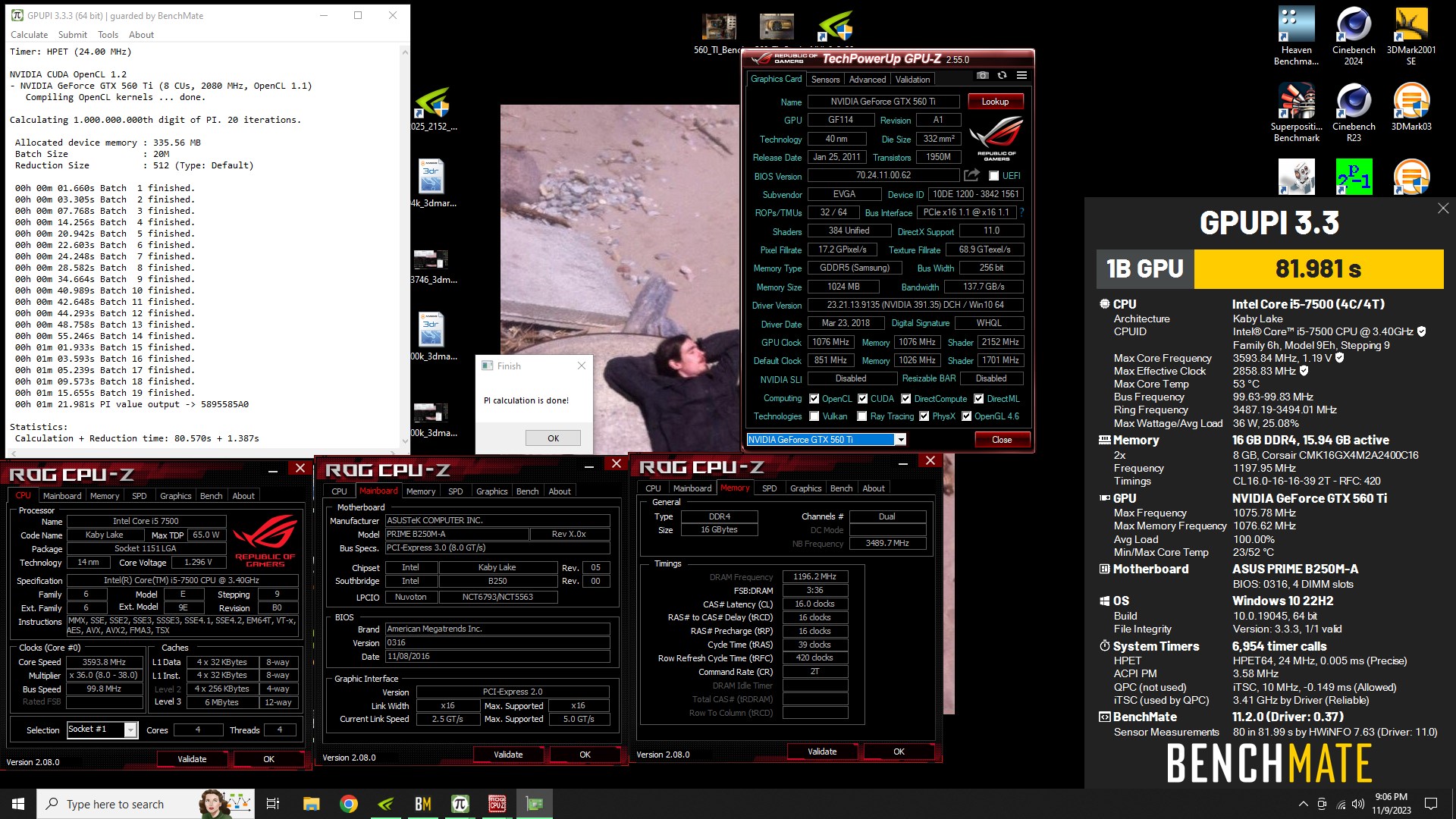Open the Socket #1 selection dropdown in CPU-Z
The image size is (1456, 819).
point(130,730)
